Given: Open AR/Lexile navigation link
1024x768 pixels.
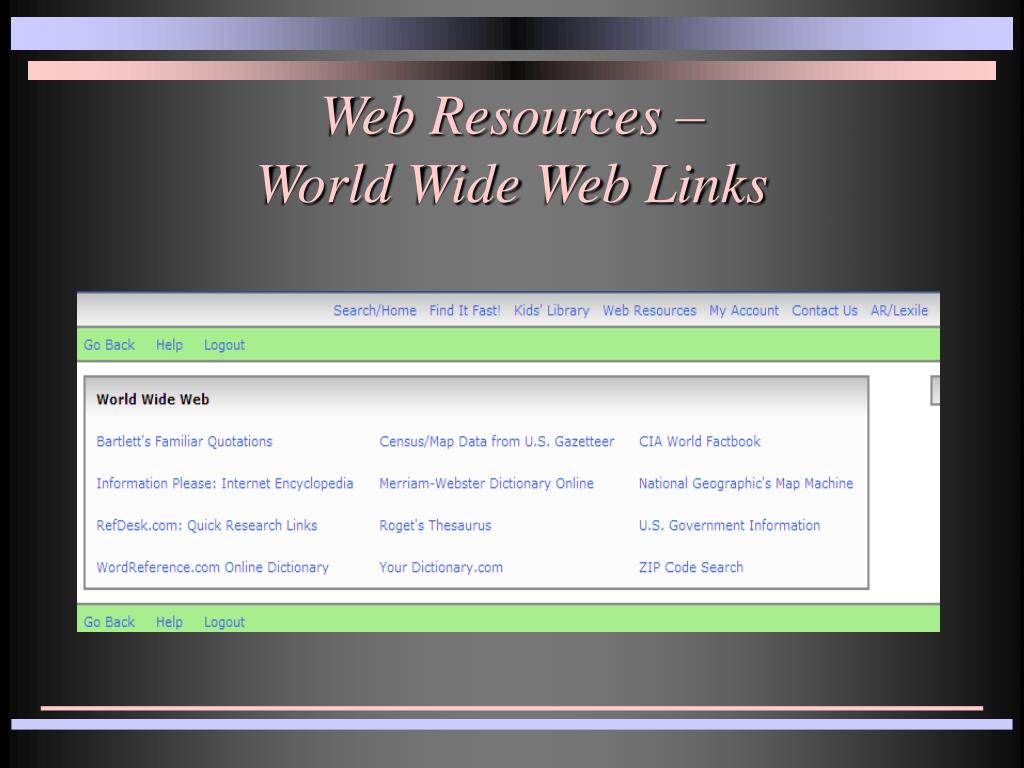Looking at the screenshot, I should 899,311.
